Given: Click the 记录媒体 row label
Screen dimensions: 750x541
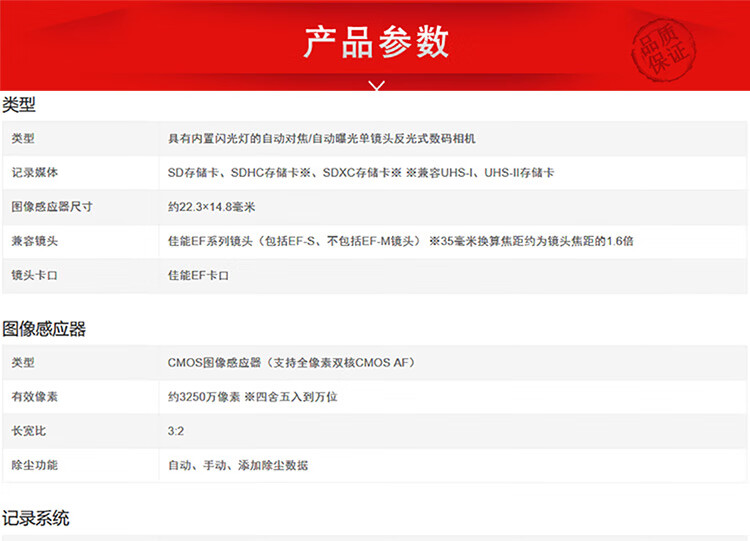Looking at the screenshot, I should pyautogui.click(x=34, y=172).
